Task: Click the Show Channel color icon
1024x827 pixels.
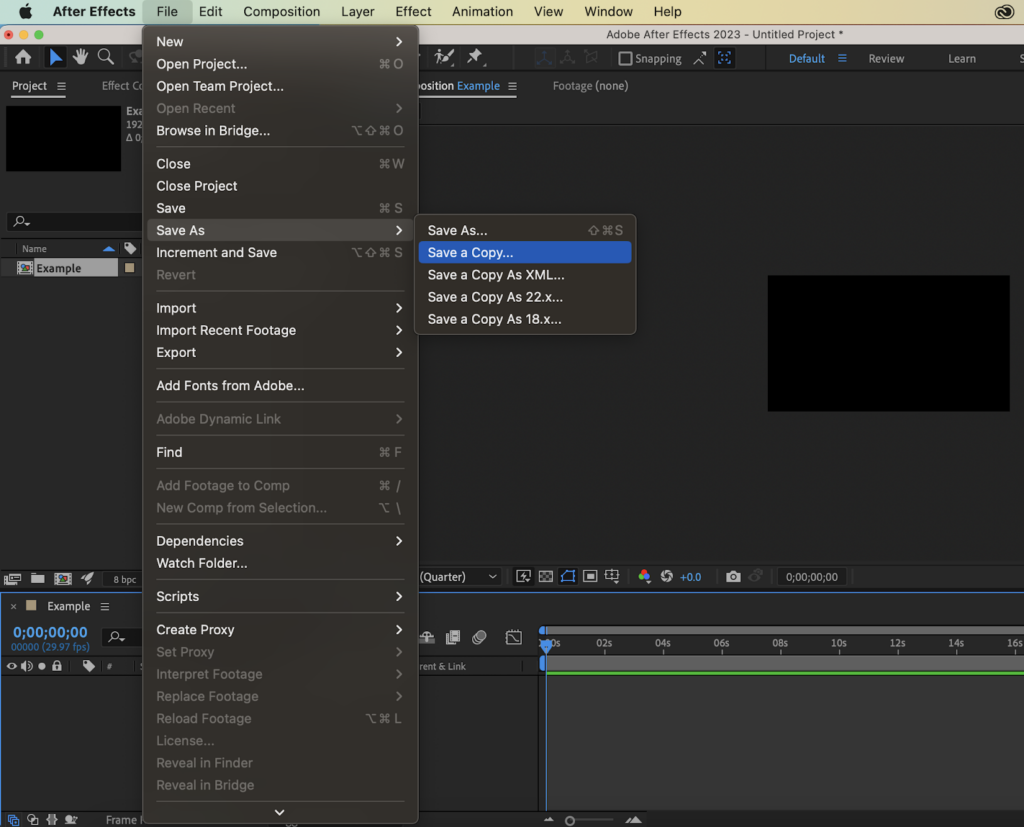Action: (x=644, y=576)
